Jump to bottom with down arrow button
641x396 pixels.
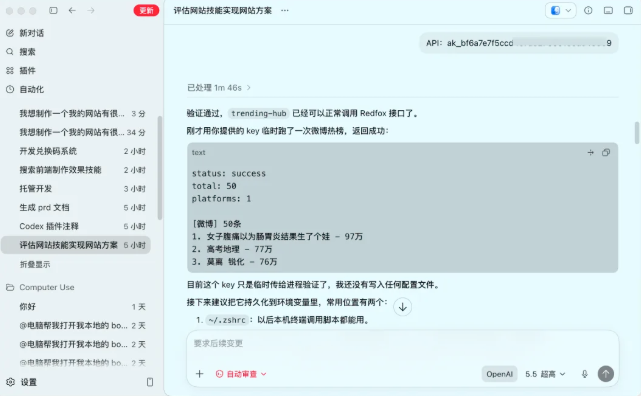pyautogui.click(x=402, y=307)
